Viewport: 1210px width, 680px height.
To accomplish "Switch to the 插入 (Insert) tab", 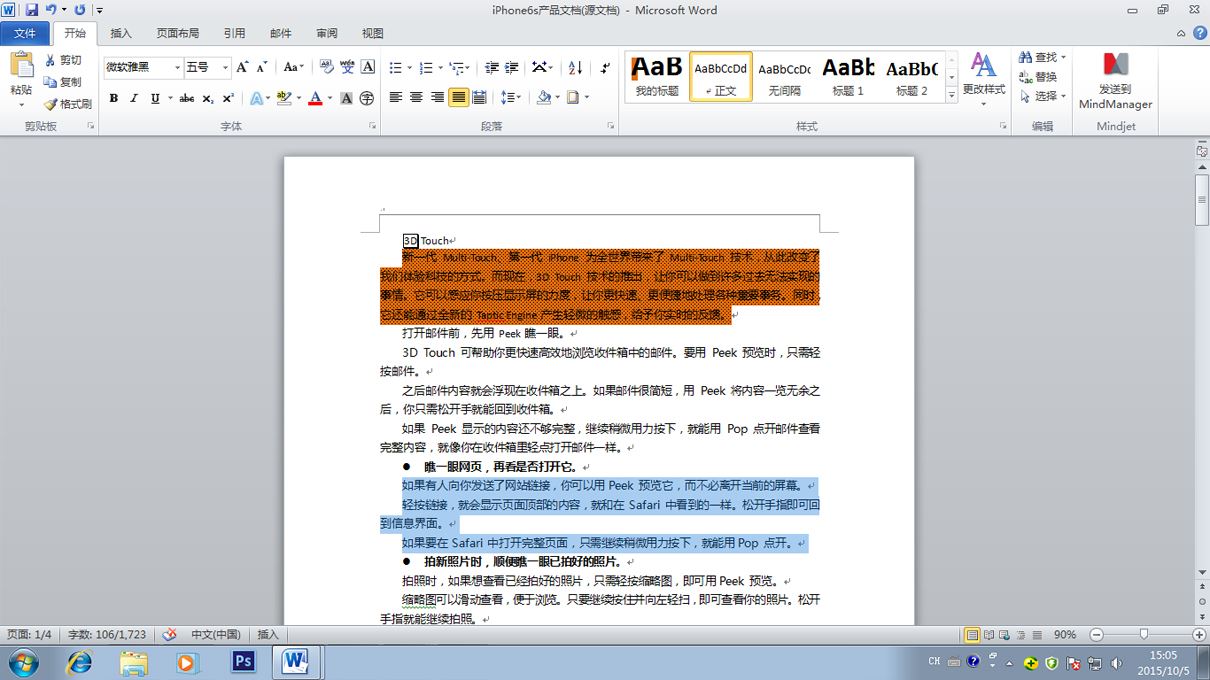I will pos(121,33).
